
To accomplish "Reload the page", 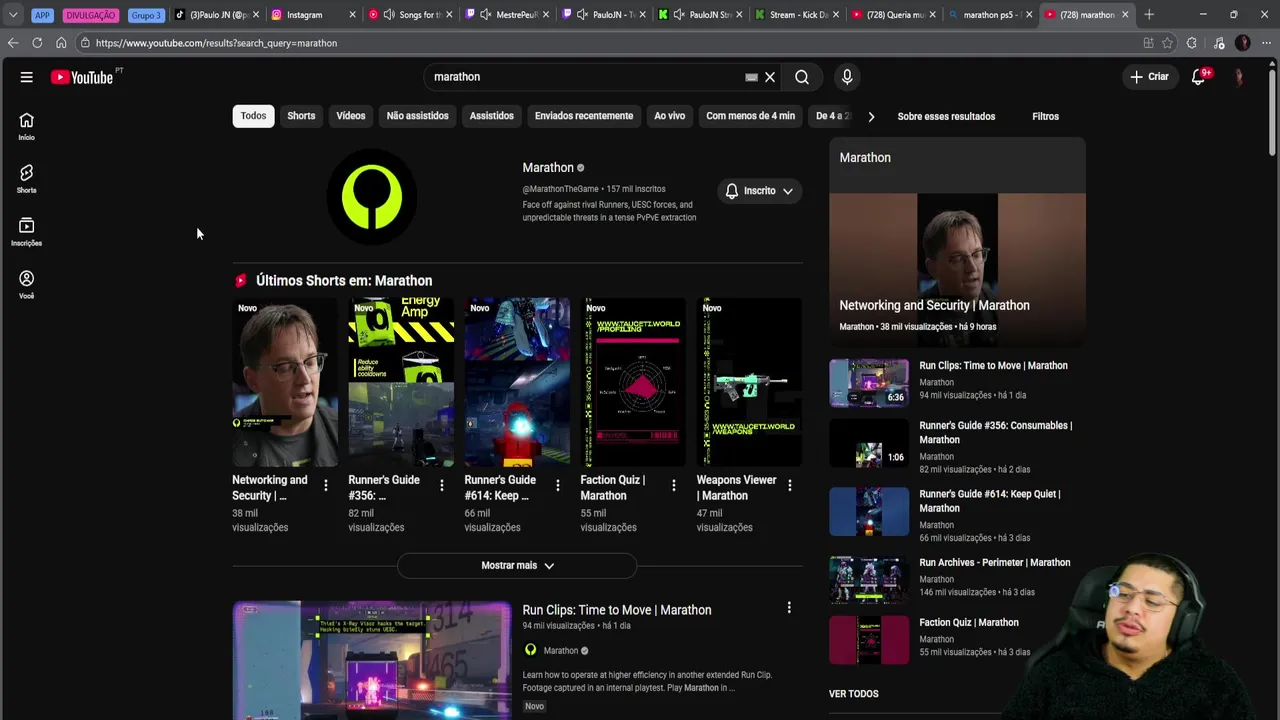I will tap(37, 43).
